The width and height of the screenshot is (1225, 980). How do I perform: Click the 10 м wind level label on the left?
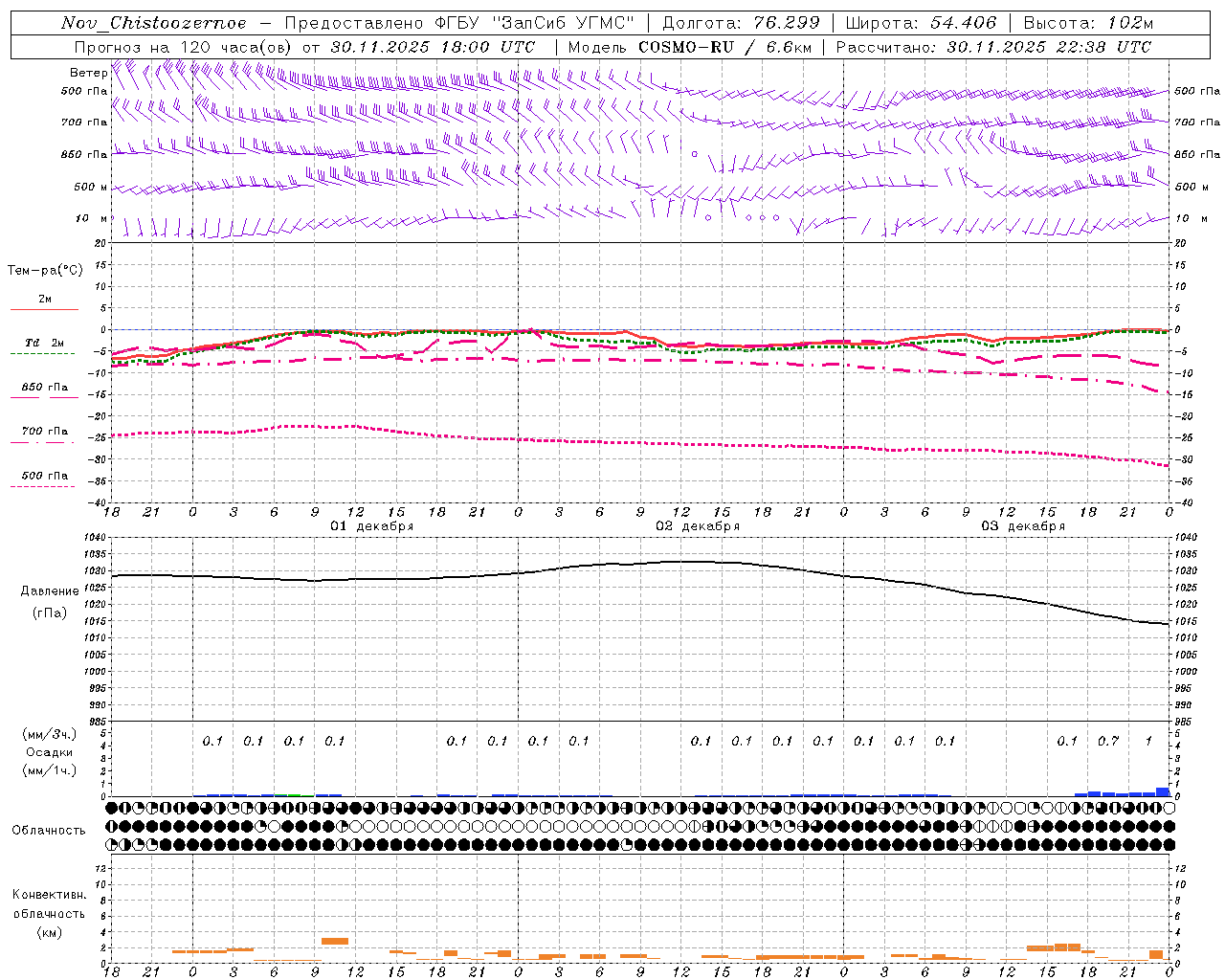92,218
